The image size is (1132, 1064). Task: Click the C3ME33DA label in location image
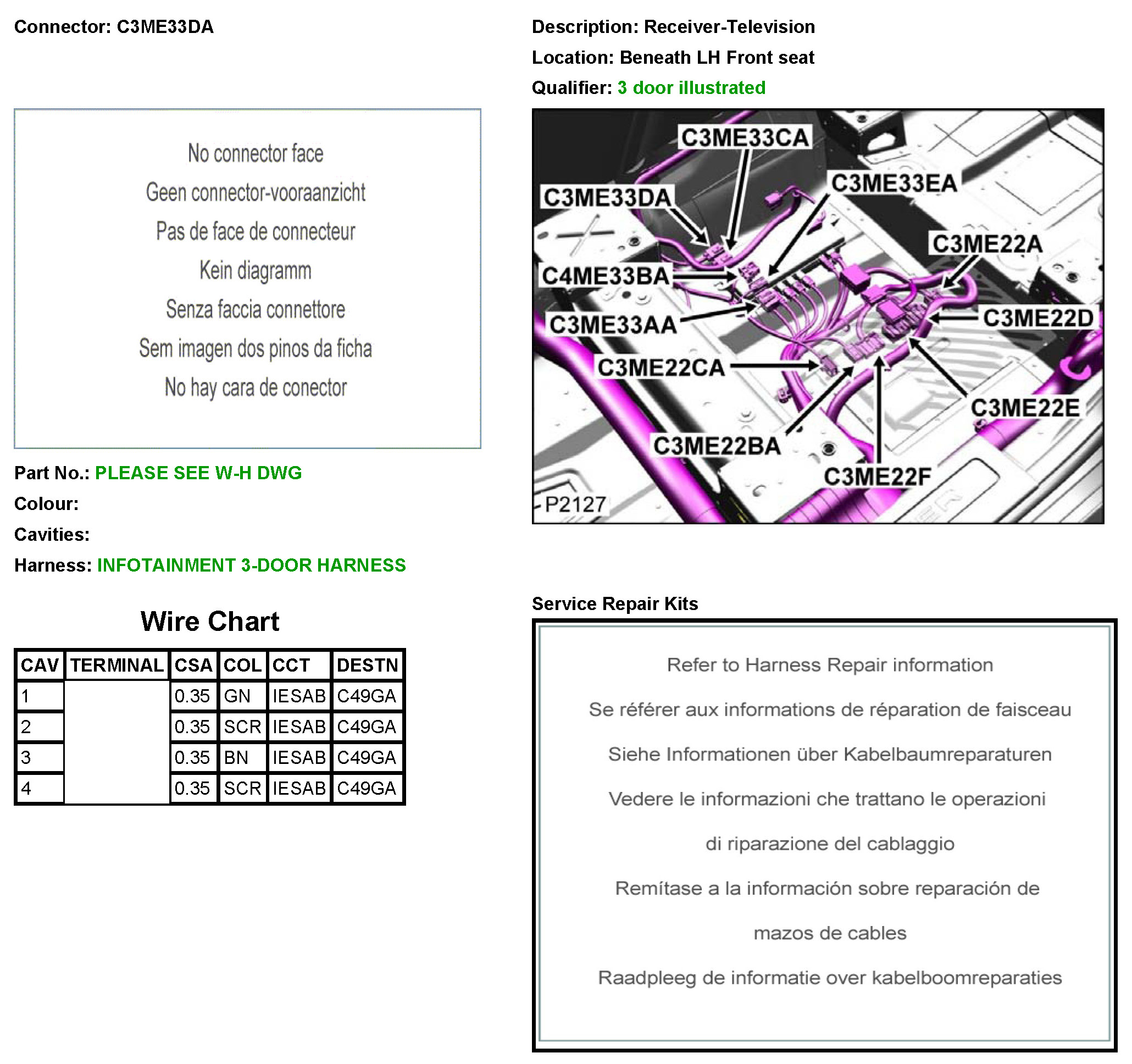[x=607, y=198]
